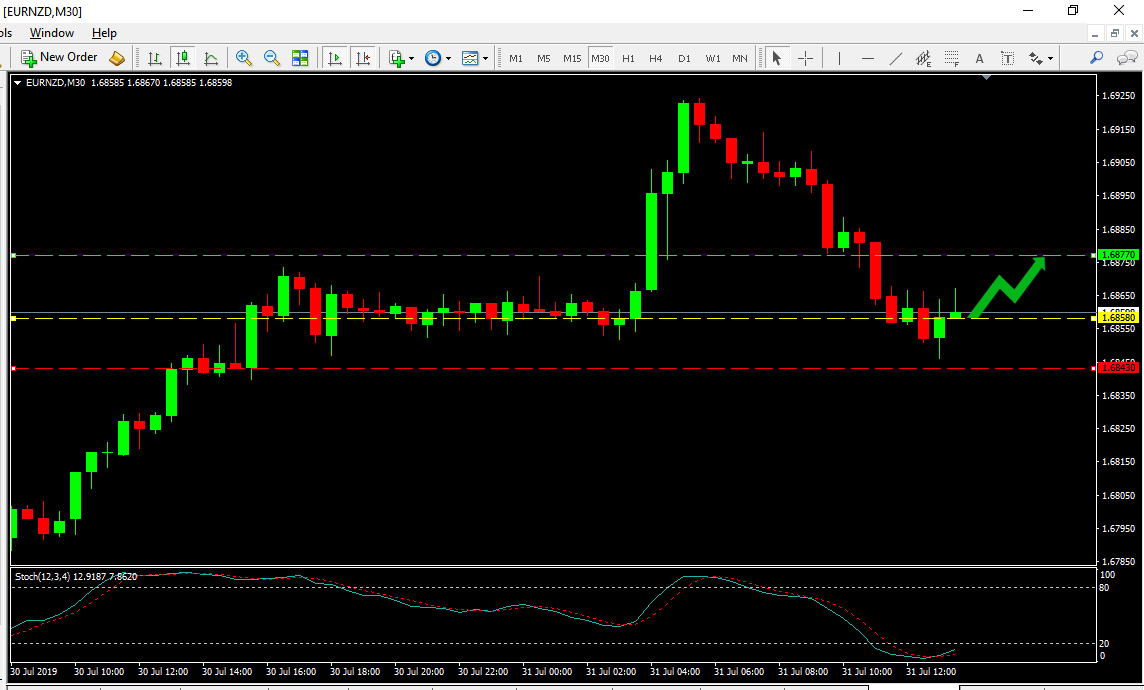The height and width of the screenshot is (690, 1144).
Task: Select the Cursor arrow tool
Action: coord(777,58)
